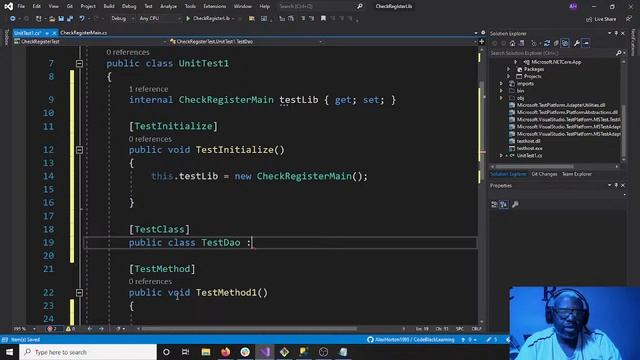Click Categorized icon in Properties panel
640x360 pixels.
point(494,204)
